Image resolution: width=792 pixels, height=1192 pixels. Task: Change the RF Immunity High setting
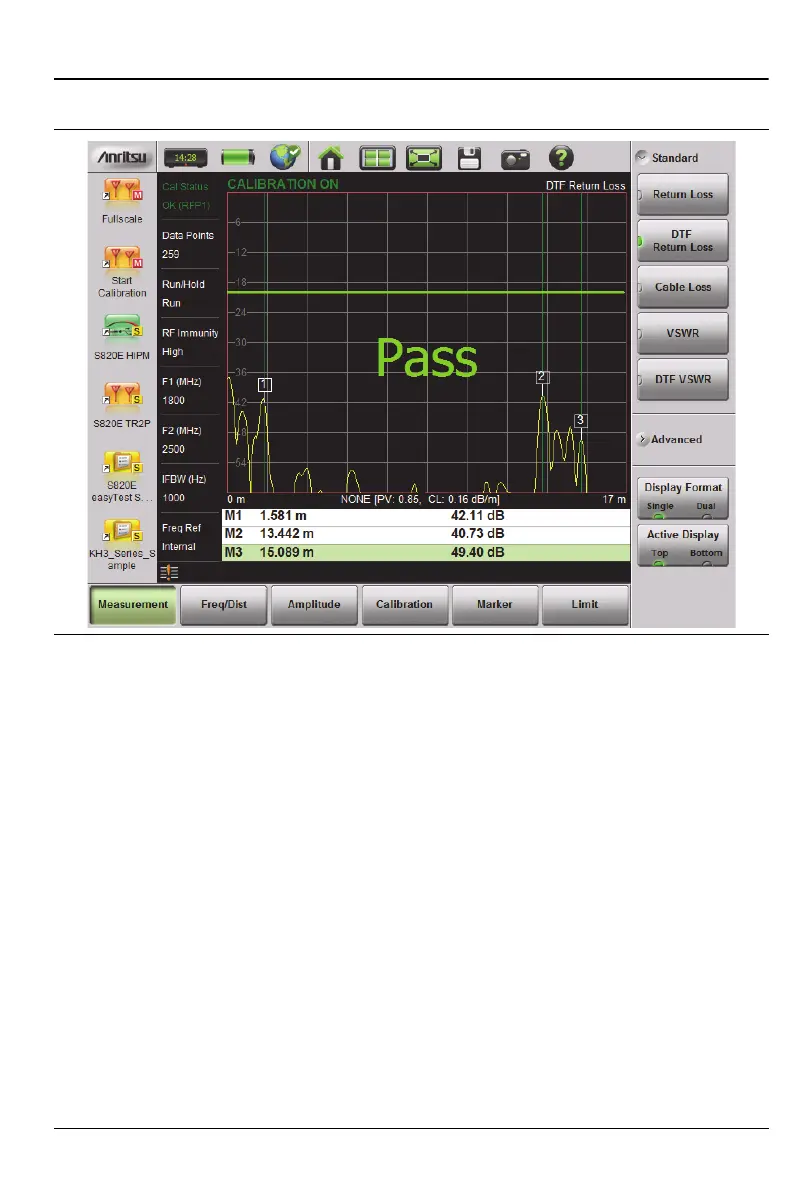189,342
